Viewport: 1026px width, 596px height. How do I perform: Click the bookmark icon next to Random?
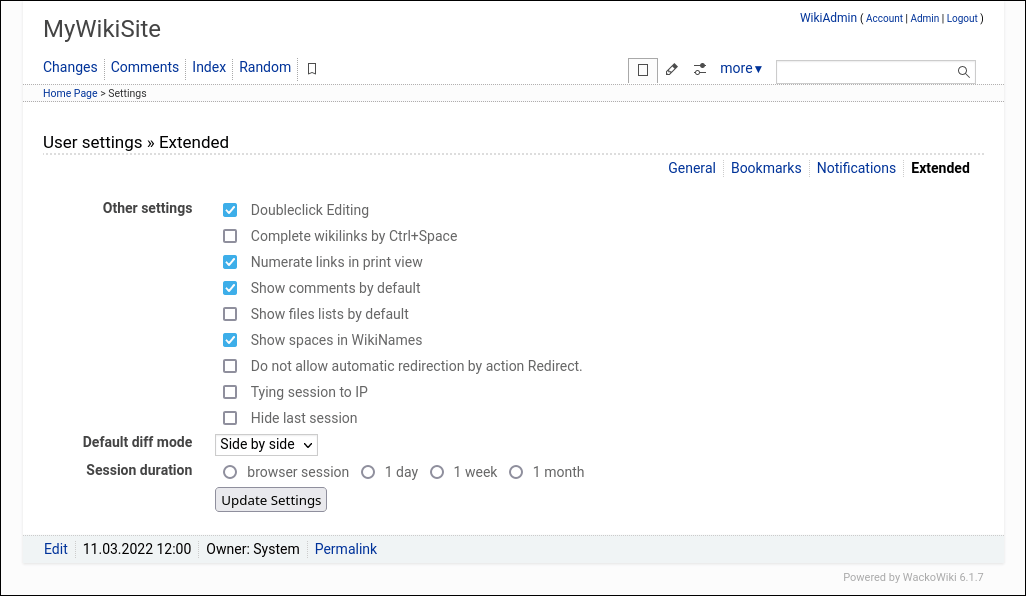point(310,68)
